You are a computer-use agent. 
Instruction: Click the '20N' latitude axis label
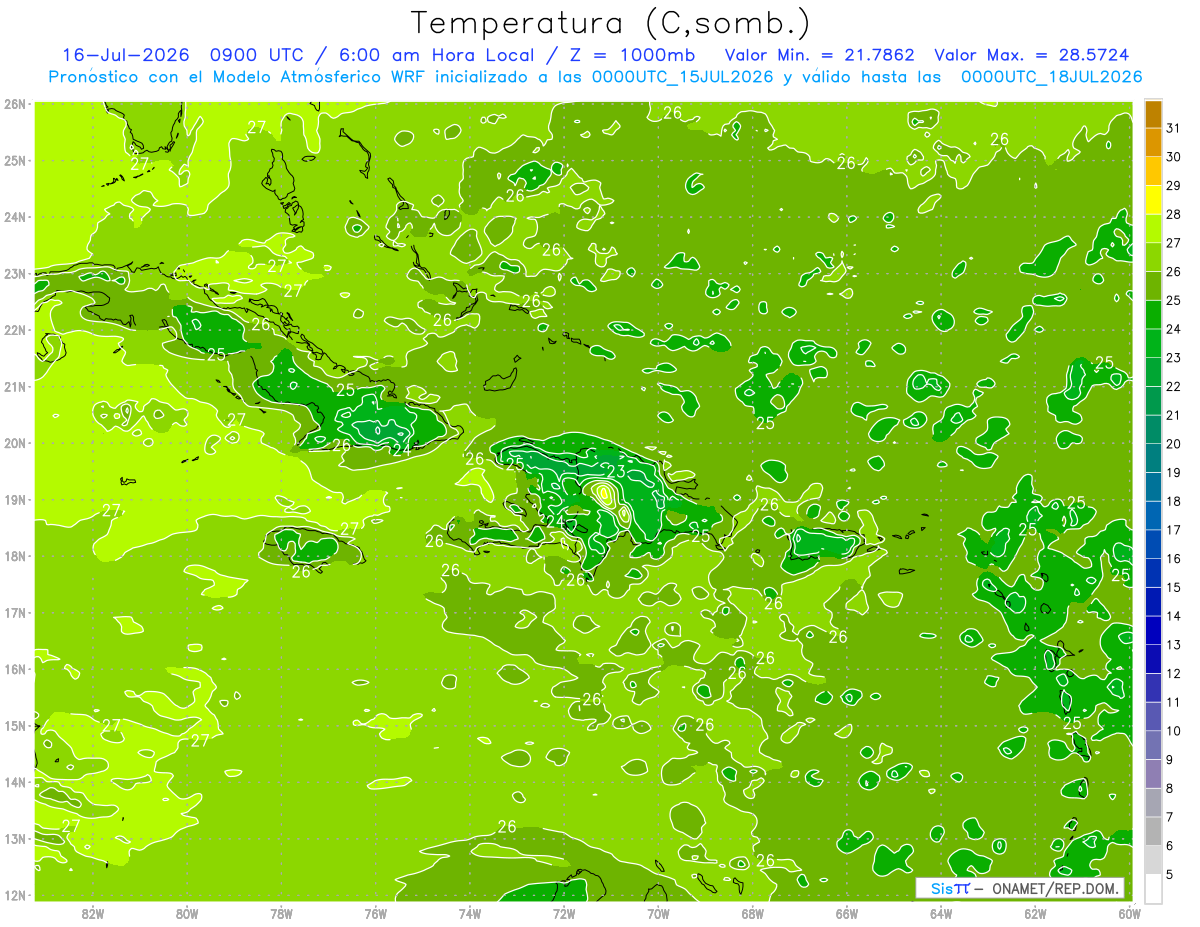(x=14, y=443)
